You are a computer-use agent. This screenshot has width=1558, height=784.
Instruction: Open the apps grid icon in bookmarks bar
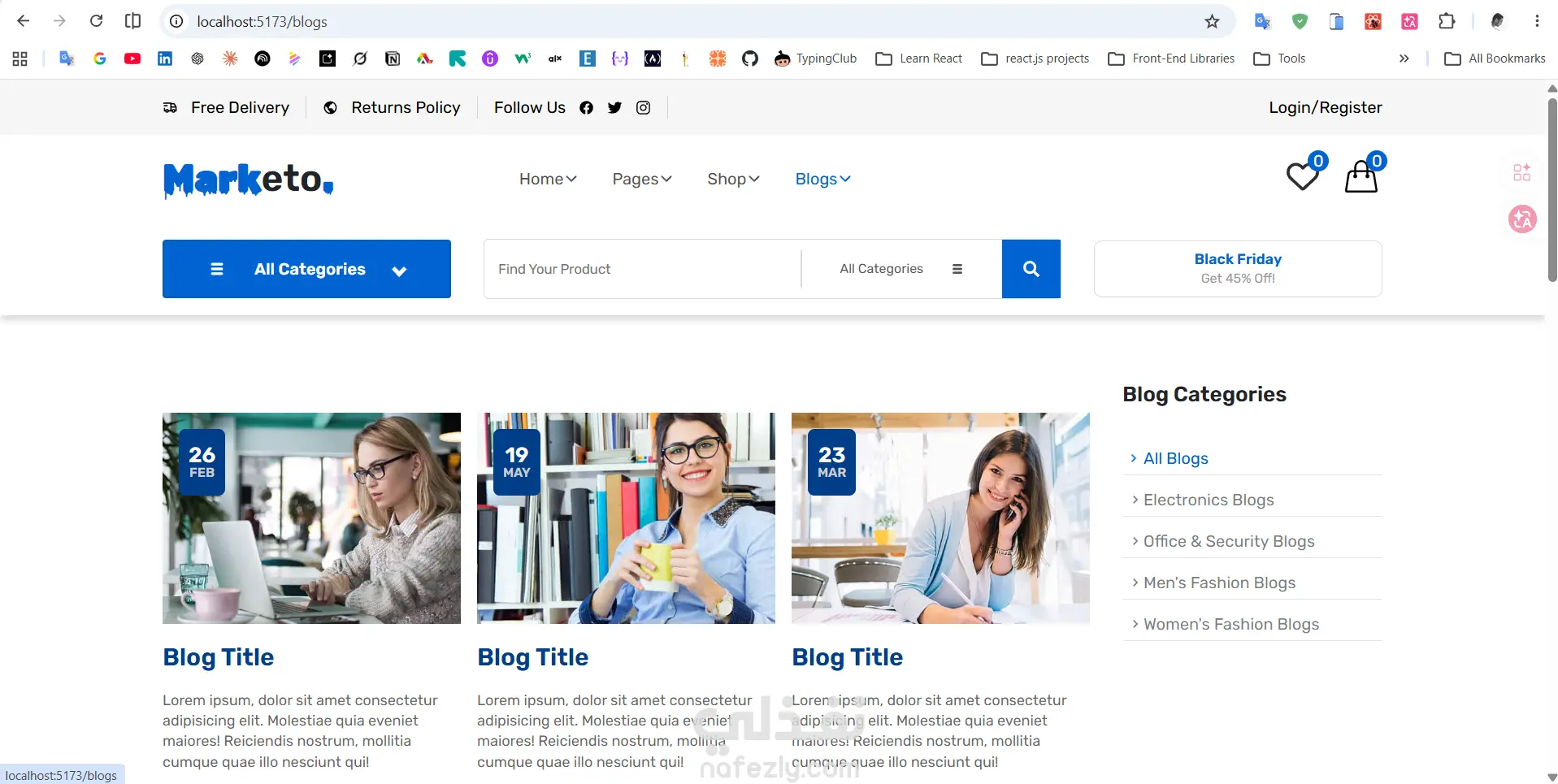pos(20,58)
